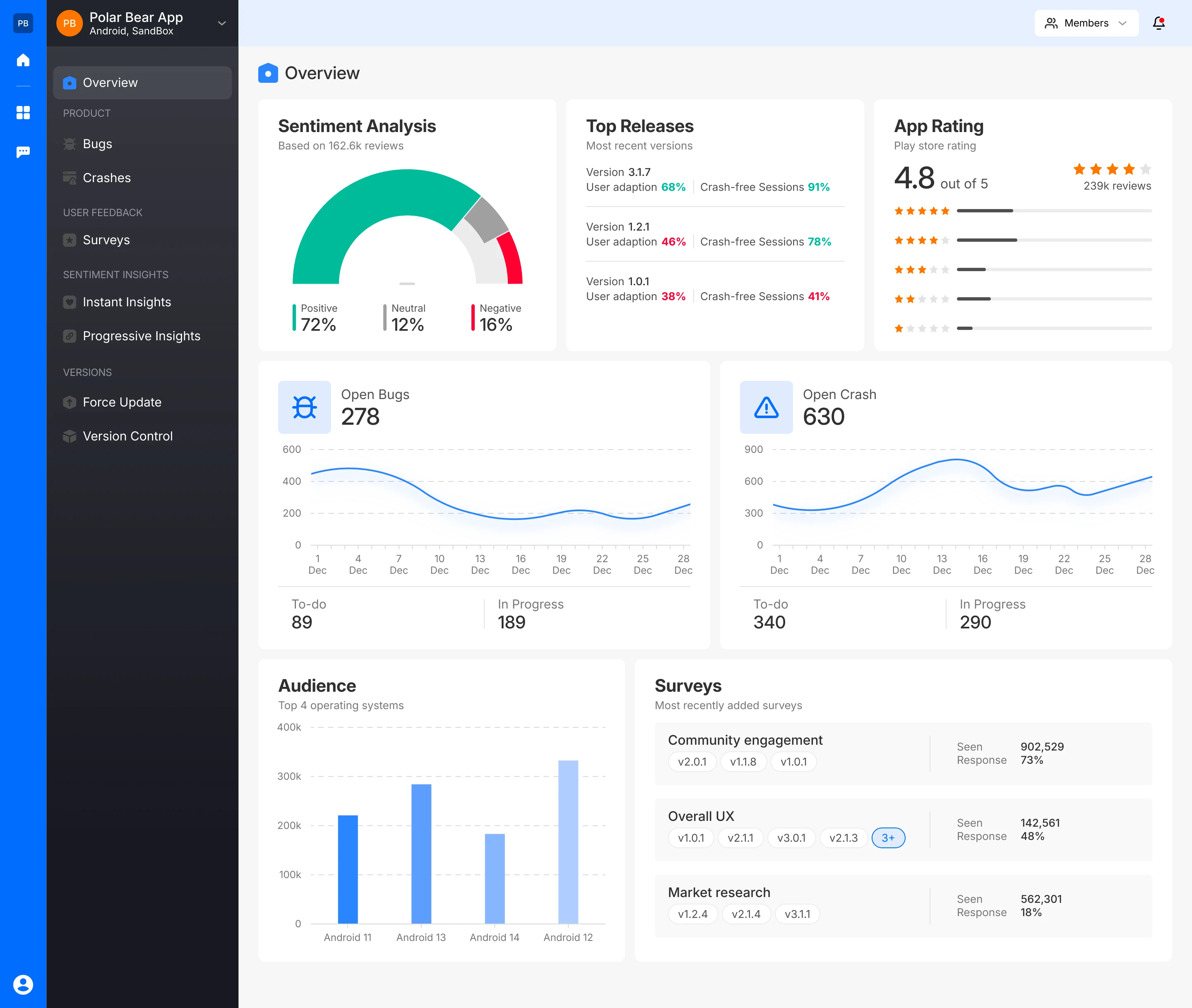Open Crashes in the sidebar

pyautogui.click(x=106, y=178)
